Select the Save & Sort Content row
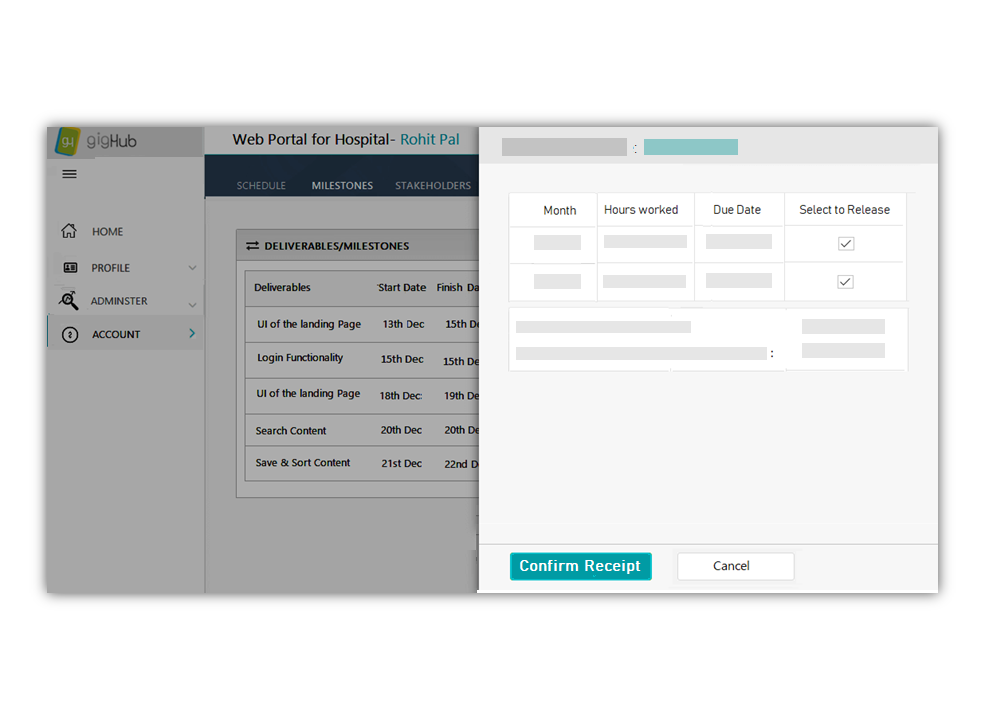 tap(362, 463)
